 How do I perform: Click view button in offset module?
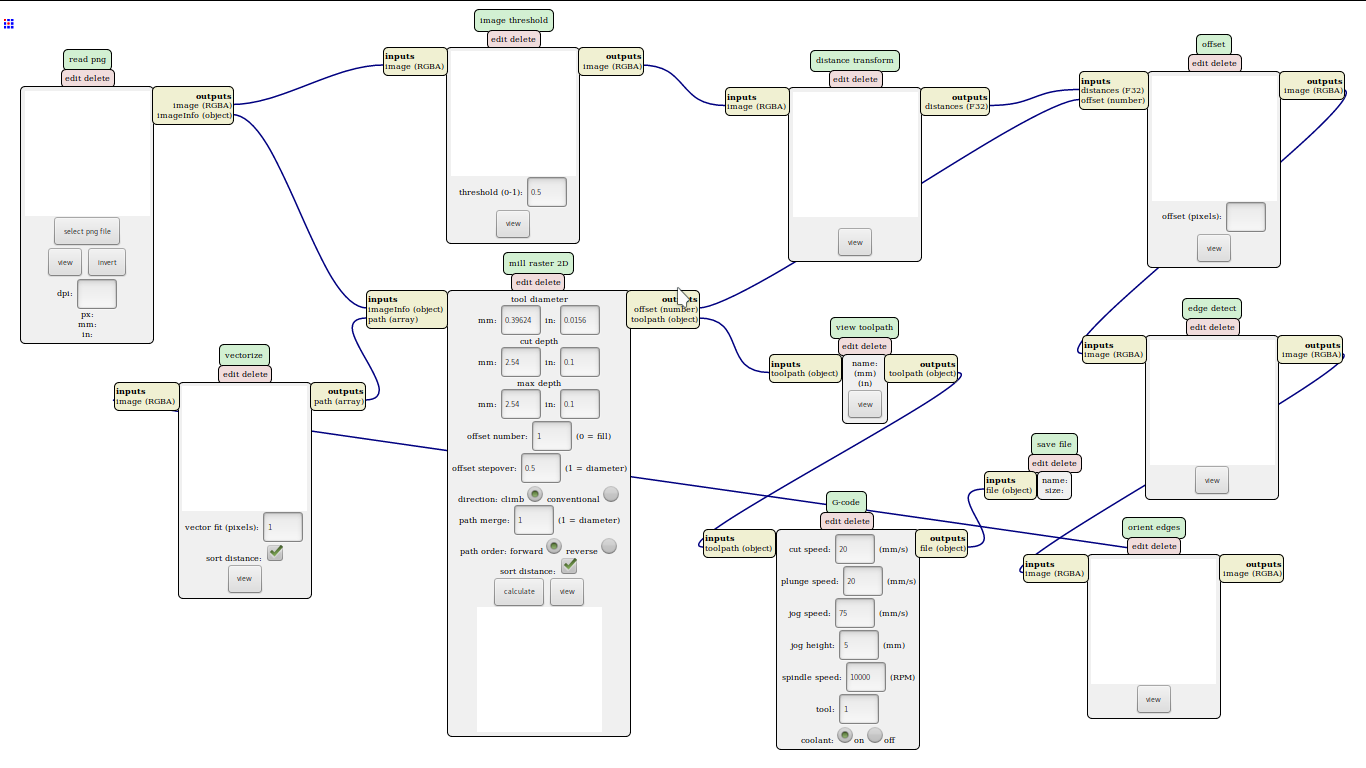[x=1214, y=248]
